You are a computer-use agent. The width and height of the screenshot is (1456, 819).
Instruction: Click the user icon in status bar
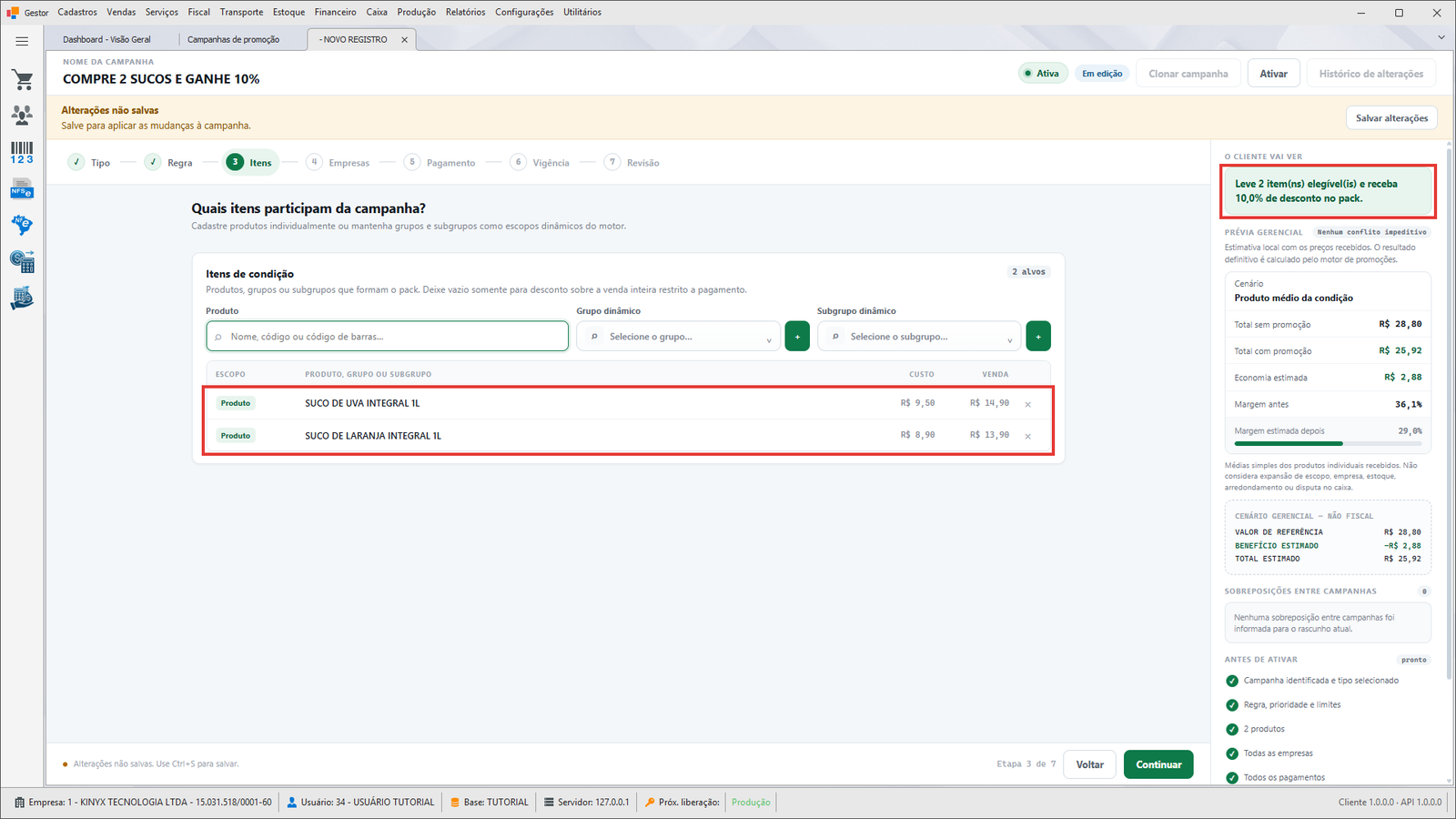292,803
